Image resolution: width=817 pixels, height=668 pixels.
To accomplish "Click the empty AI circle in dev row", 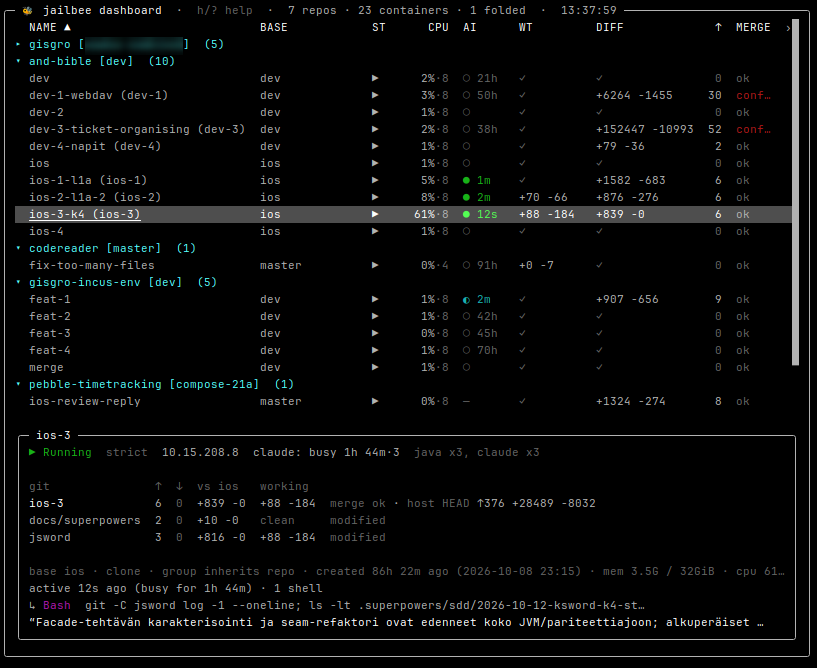I will click(466, 78).
